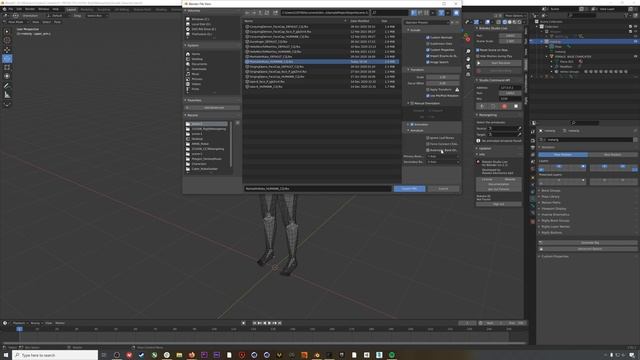Click the current frame marker in timeline
This screenshot has width=640, height=360.
point(19,329)
